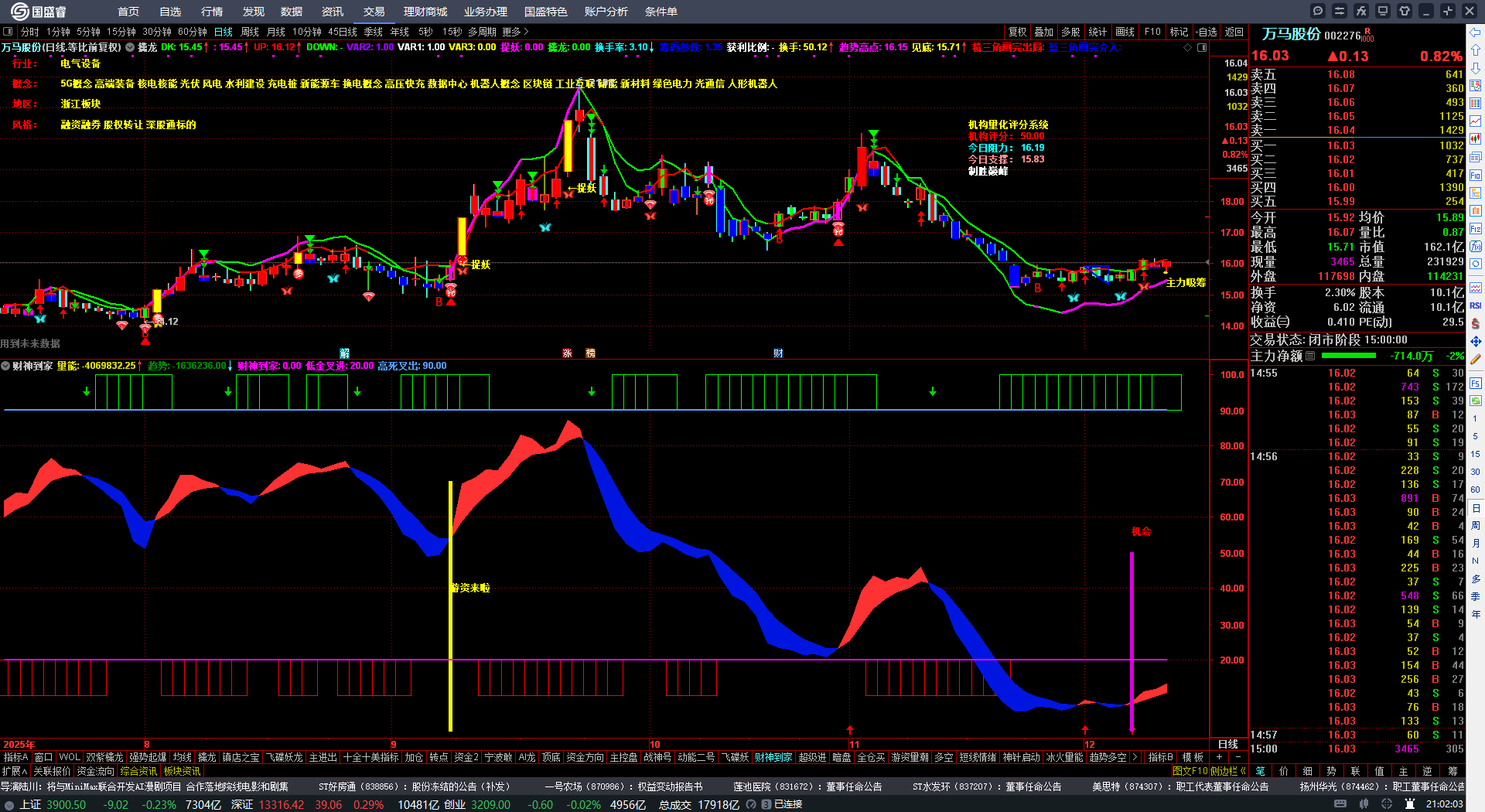Click the 返回 back button
Image resolution: width=1485 pixels, height=812 pixels.
tap(1234, 32)
